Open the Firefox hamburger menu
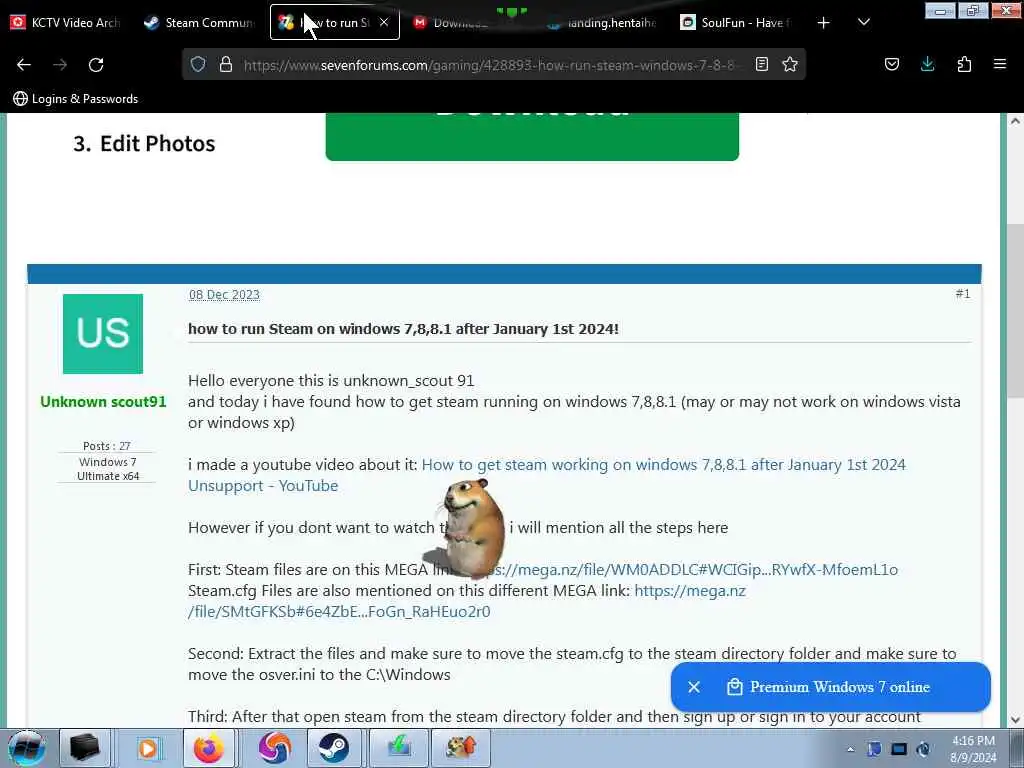The height and width of the screenshot is (768, 1024). [1000, 64]
